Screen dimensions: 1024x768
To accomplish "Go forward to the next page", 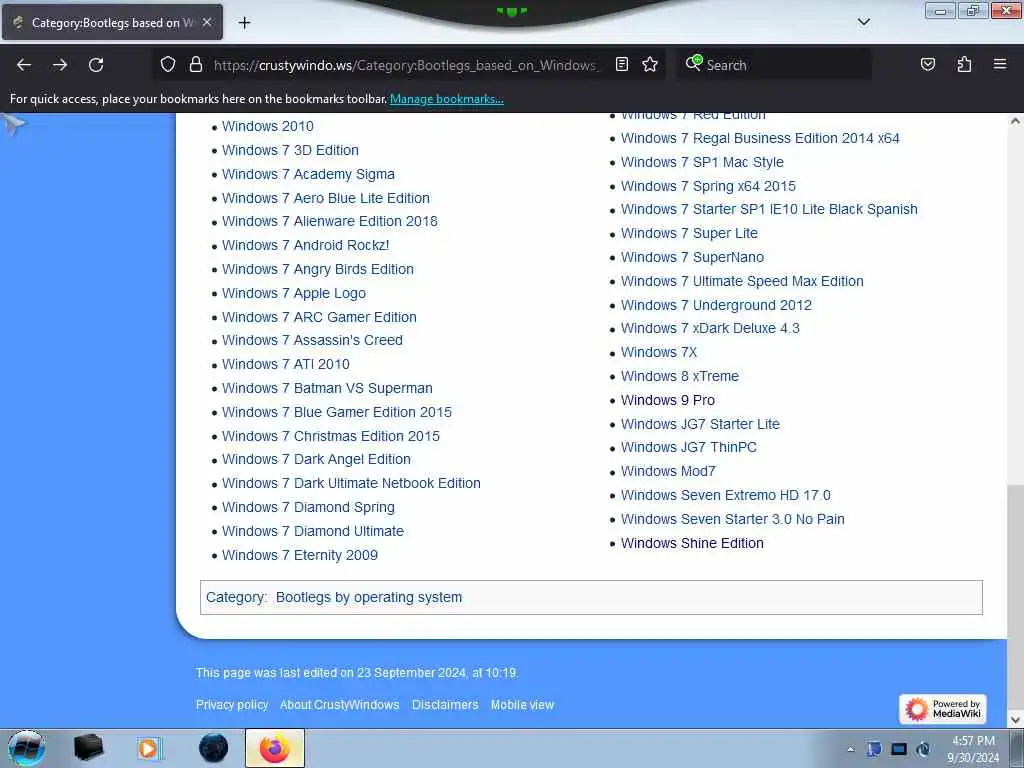I will click(x=60, y=65).
